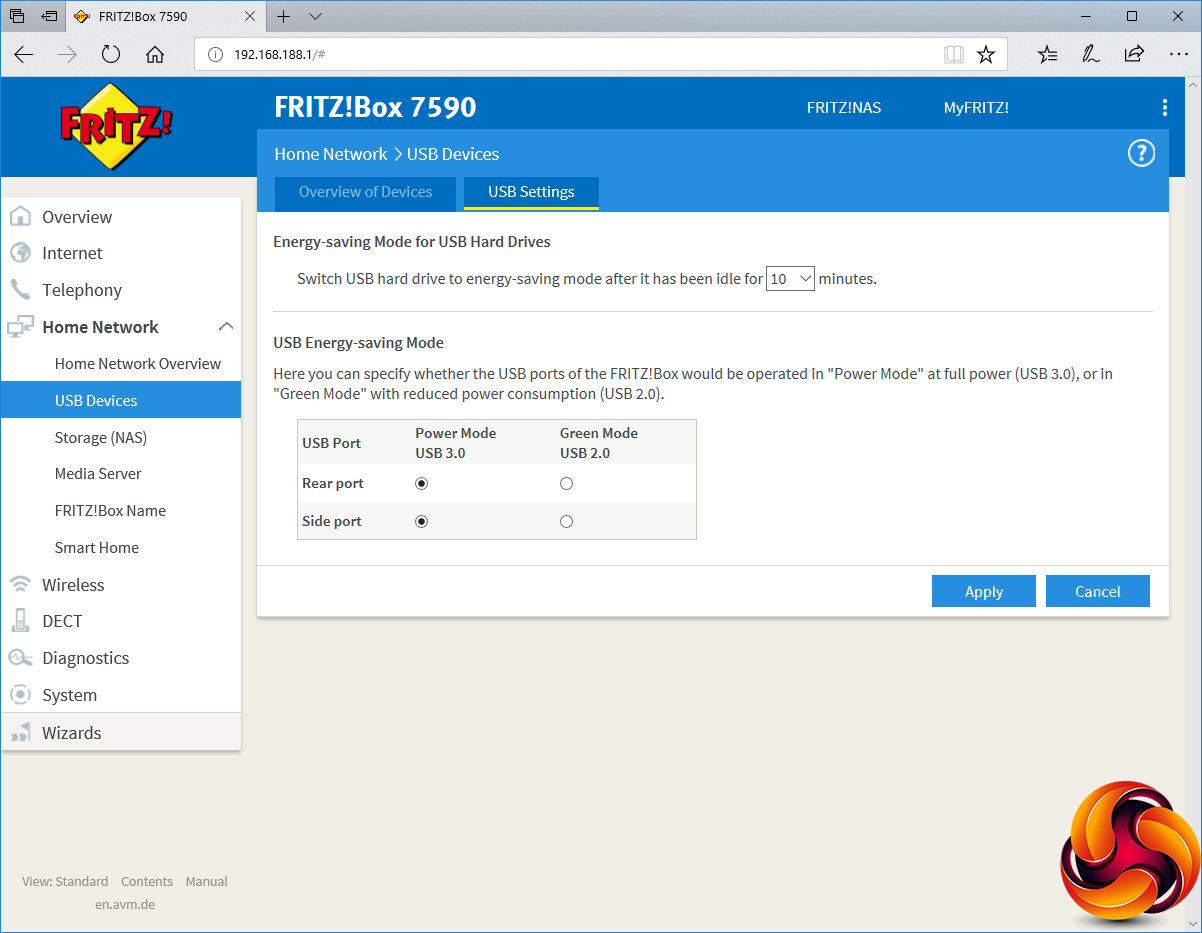
Task: Select Green Mode for Rear port
Action: (566, 483)
